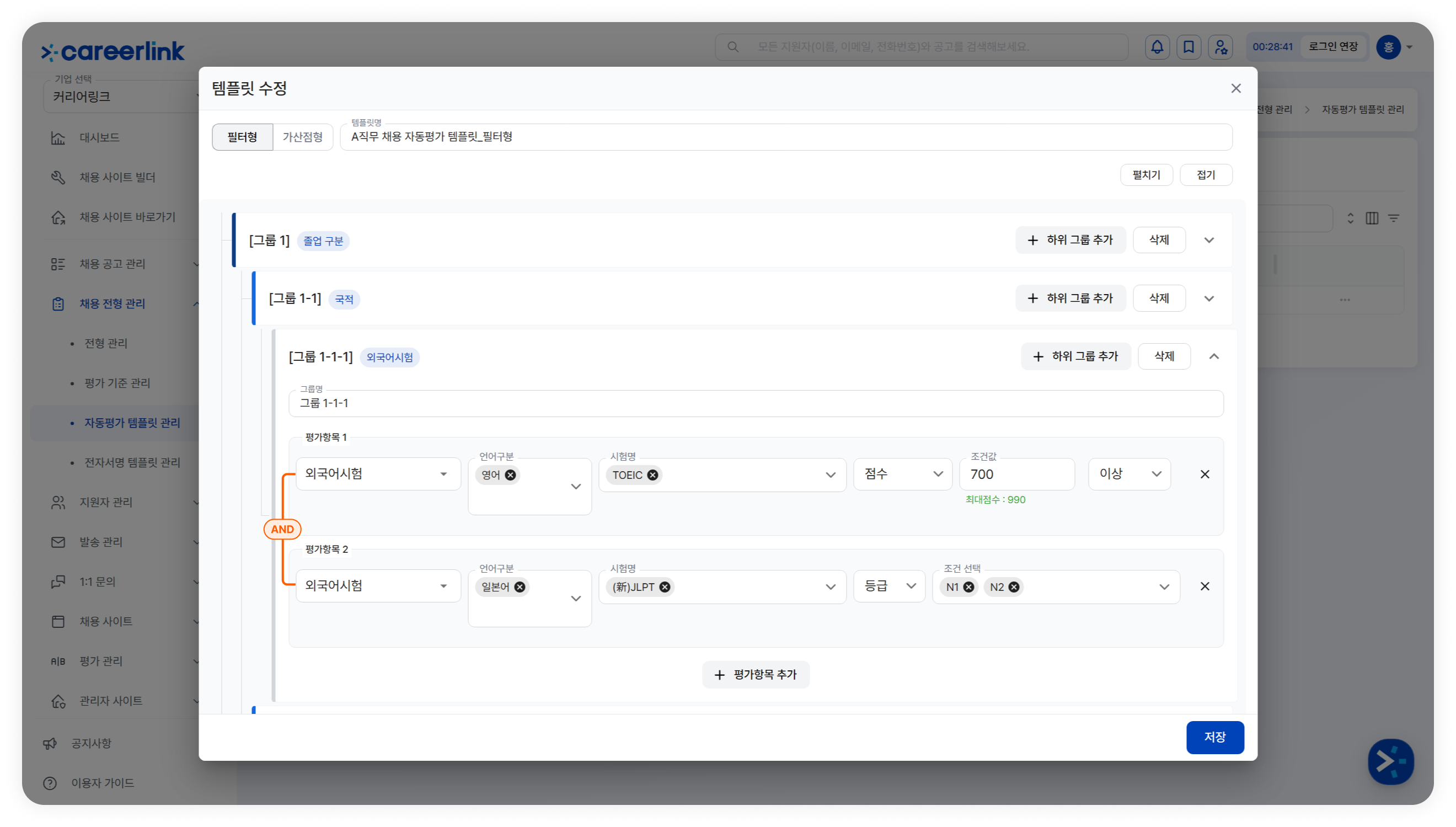Open the 일본어 언어구분 dropdown
The width and height of the screenshot is (1456, 827).
click(529, 598)
